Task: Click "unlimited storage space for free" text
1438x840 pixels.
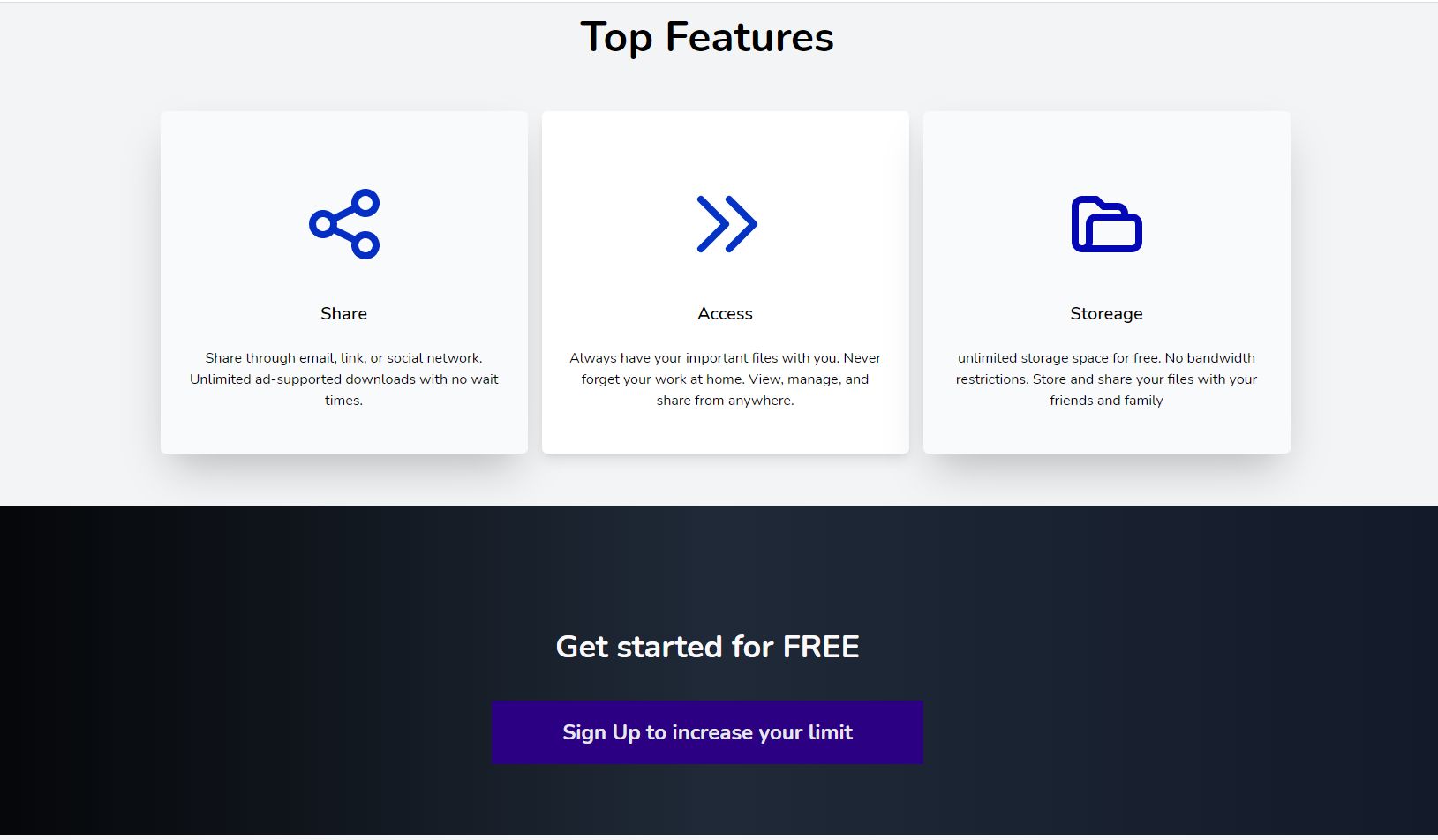Action: (1058, 358)
